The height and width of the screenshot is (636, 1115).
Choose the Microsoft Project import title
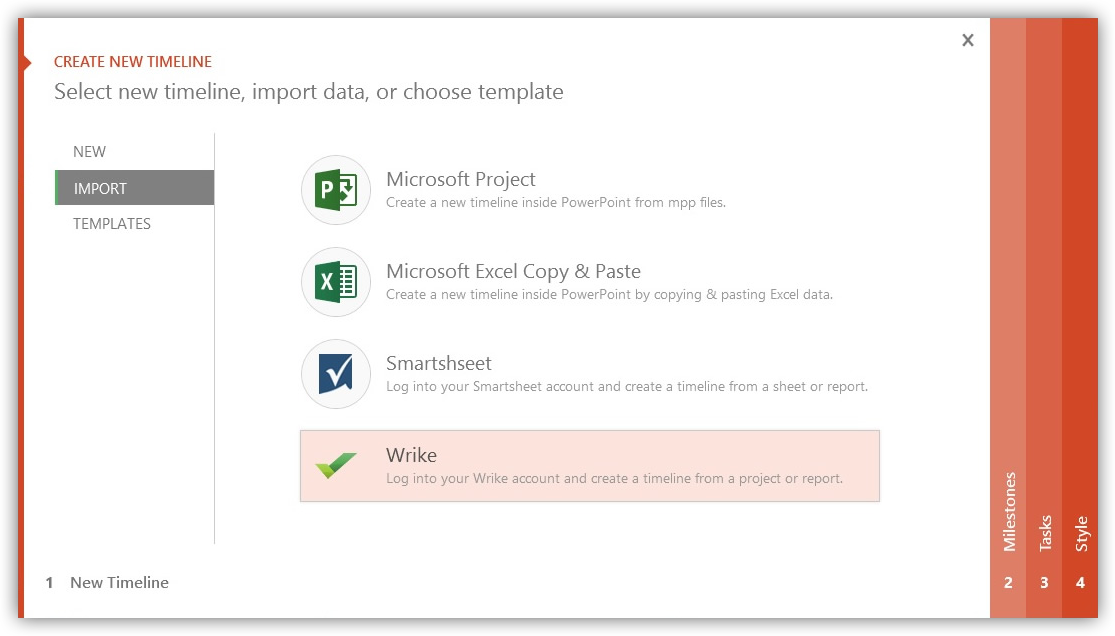coord(461,180)
